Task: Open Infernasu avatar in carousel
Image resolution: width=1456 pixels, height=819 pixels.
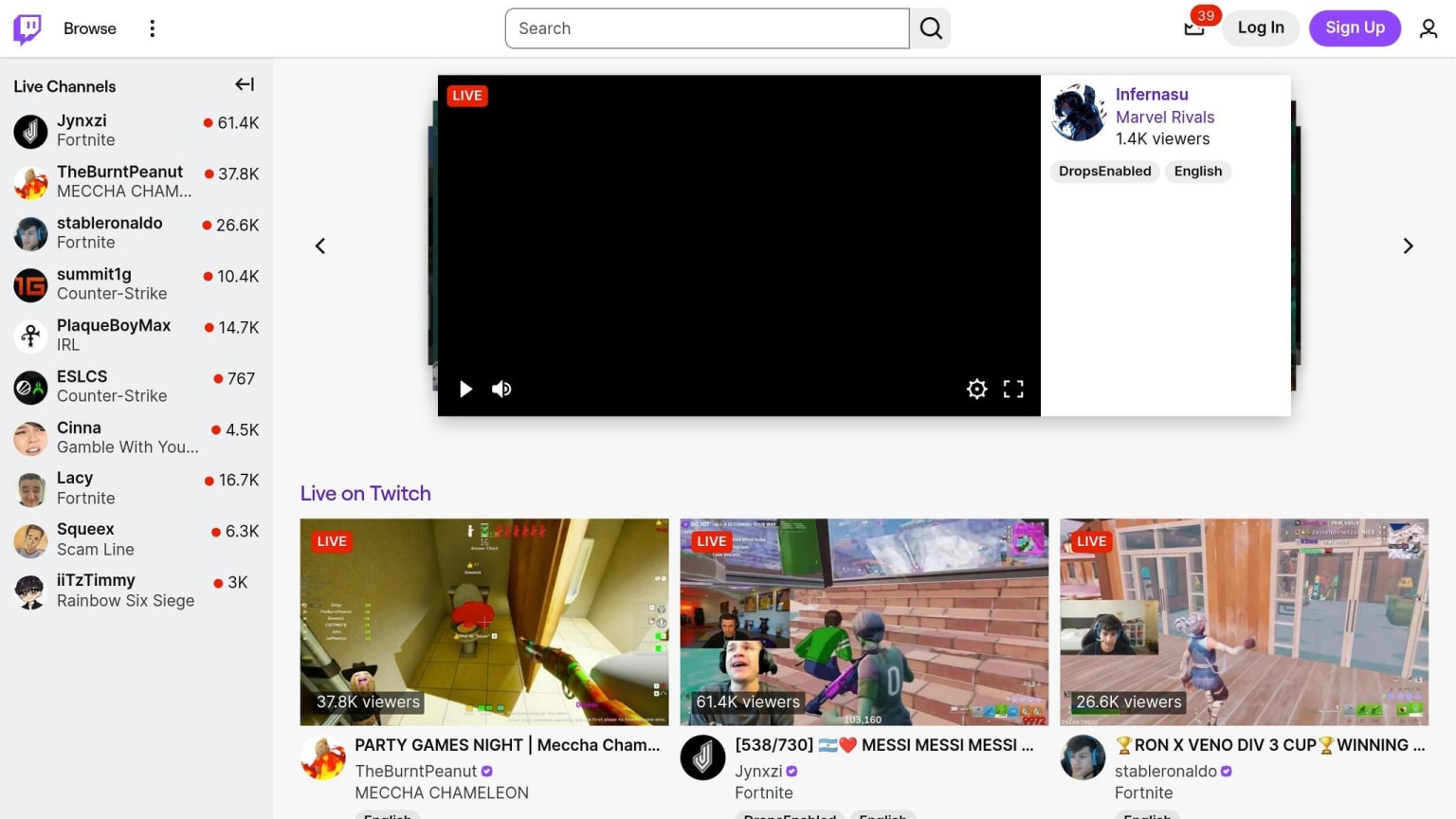Action: 1079,112
